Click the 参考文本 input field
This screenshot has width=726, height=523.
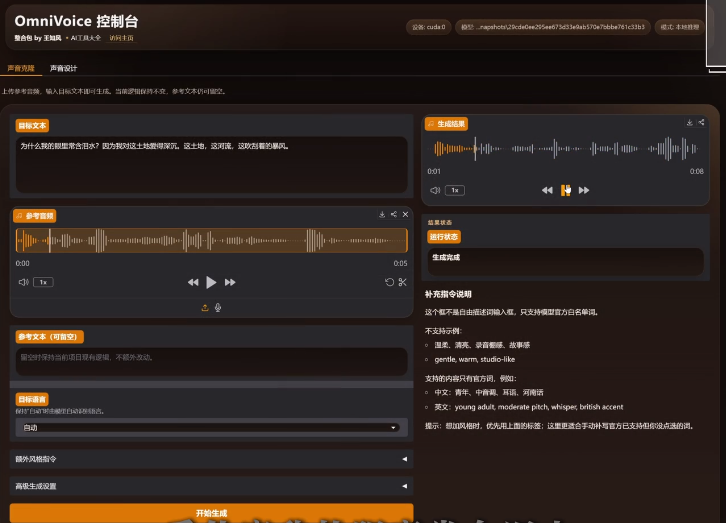tap(212, 361)
